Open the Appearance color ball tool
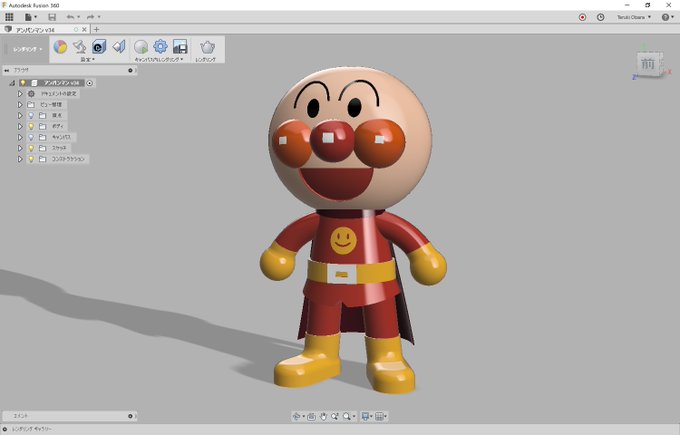This screenshot has height=435, width=680. (x=60, y=47)
